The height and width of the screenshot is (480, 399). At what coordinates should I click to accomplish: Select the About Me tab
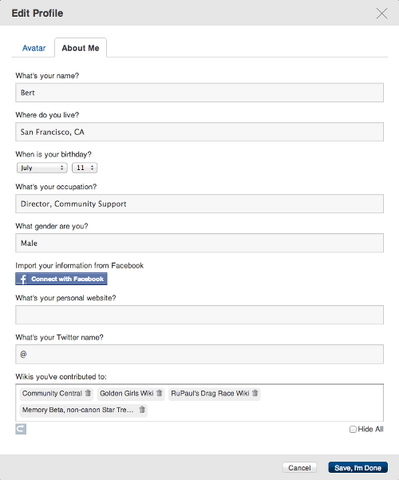pos(80,48)
